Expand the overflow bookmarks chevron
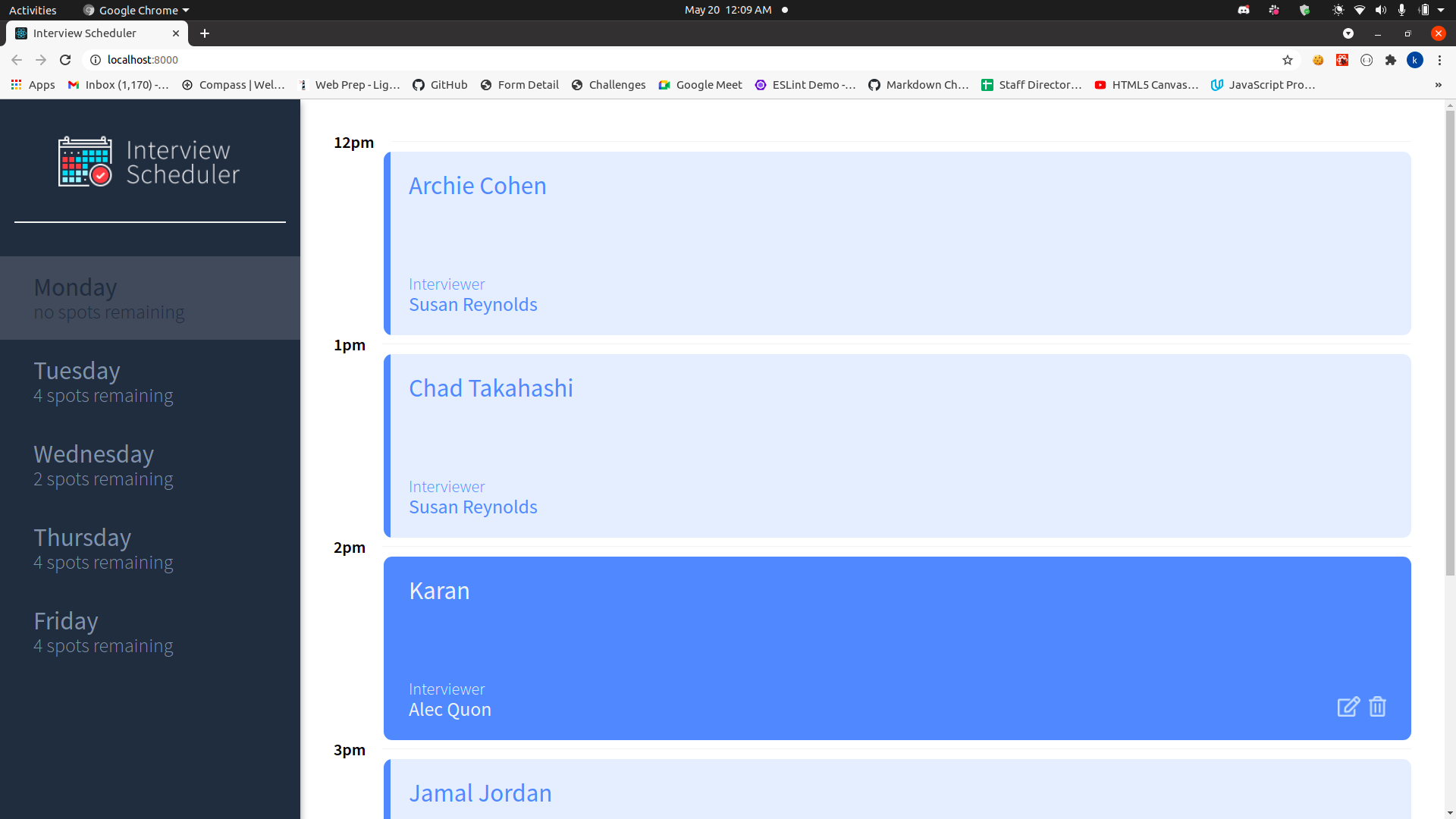This screenshot has width=1456, height=819. tap(1439, 85)
